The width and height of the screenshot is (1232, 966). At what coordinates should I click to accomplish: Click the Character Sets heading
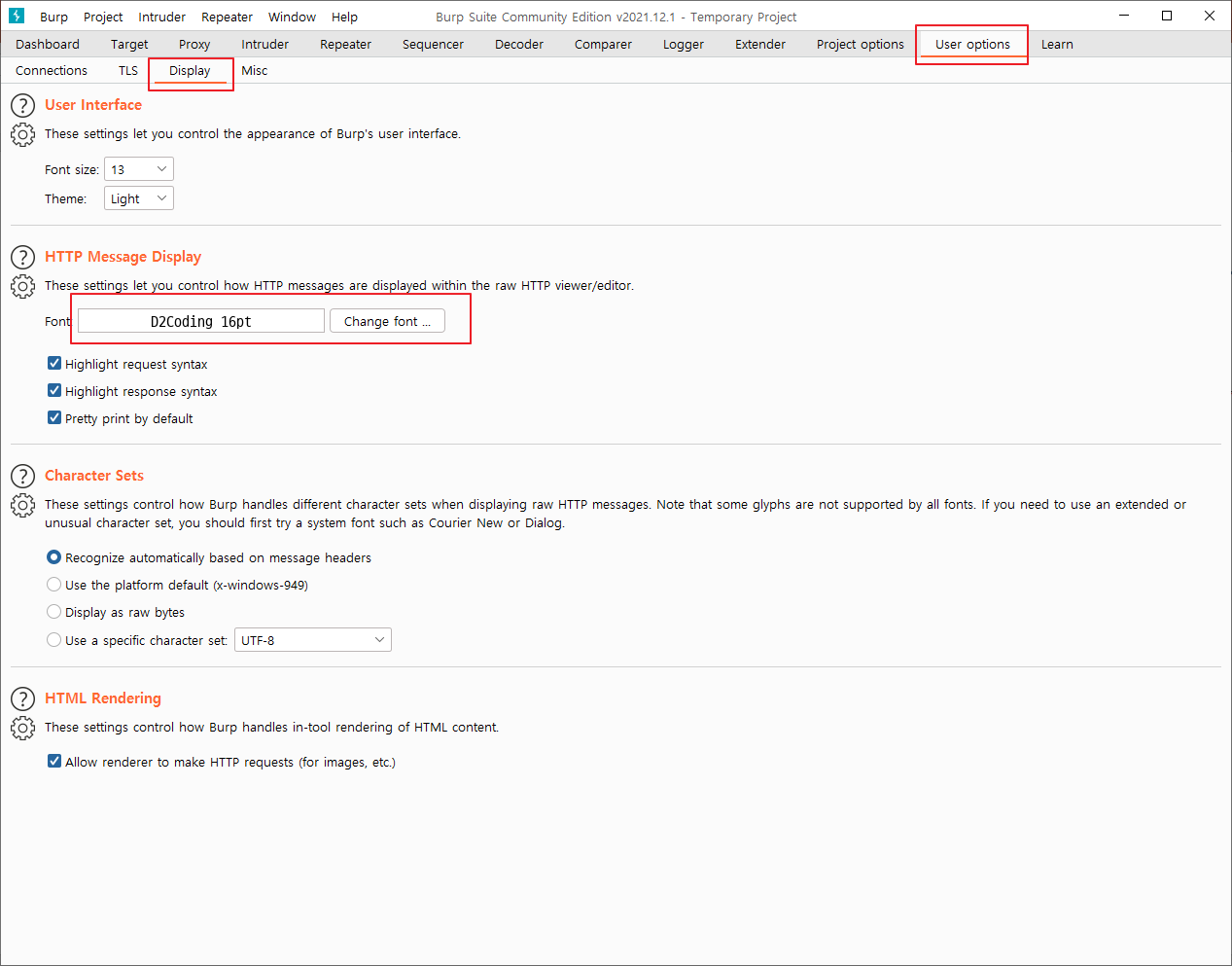pyautogui.click(x=94, y=476)
